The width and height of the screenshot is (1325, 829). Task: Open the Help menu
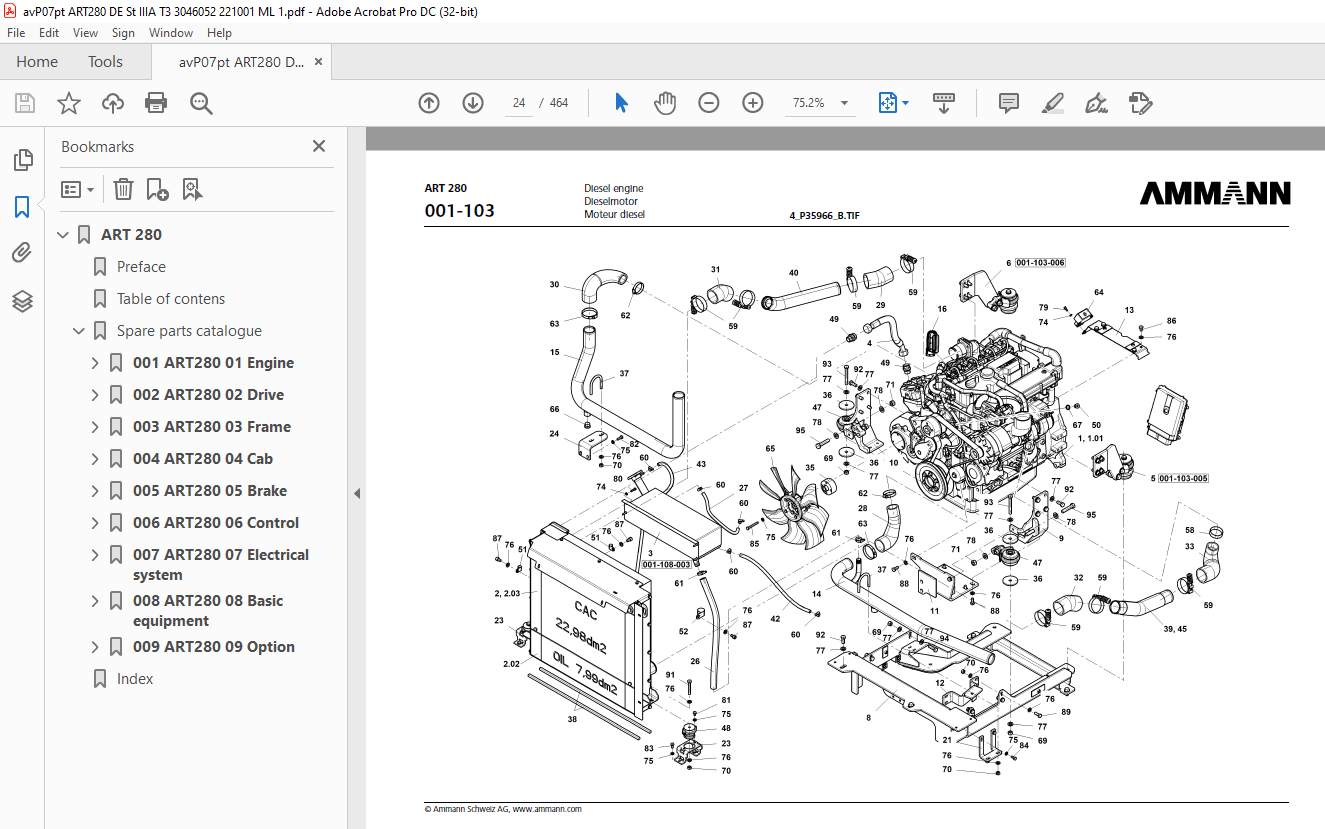[x=219, y=33]
